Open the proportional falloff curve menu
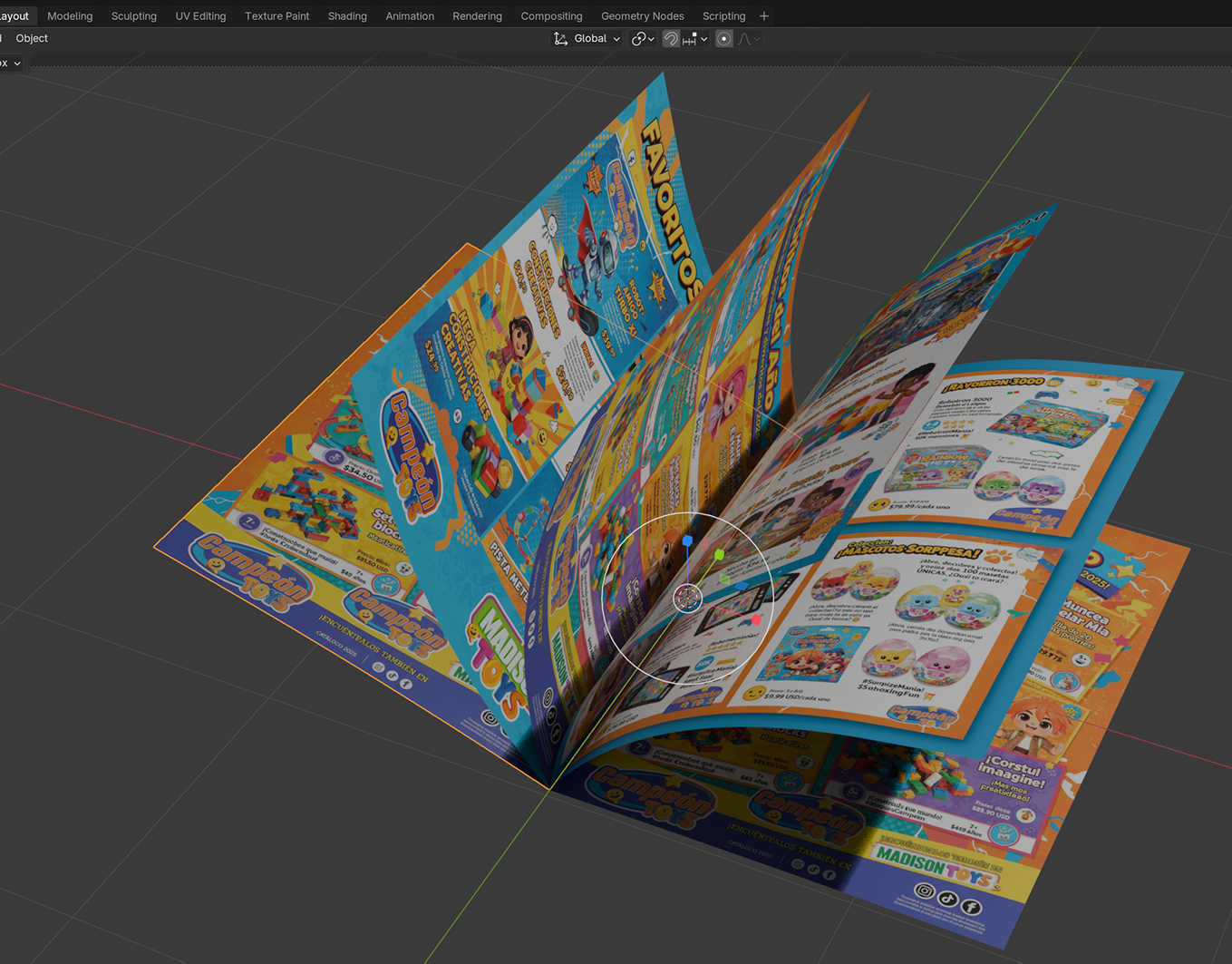 749,38
